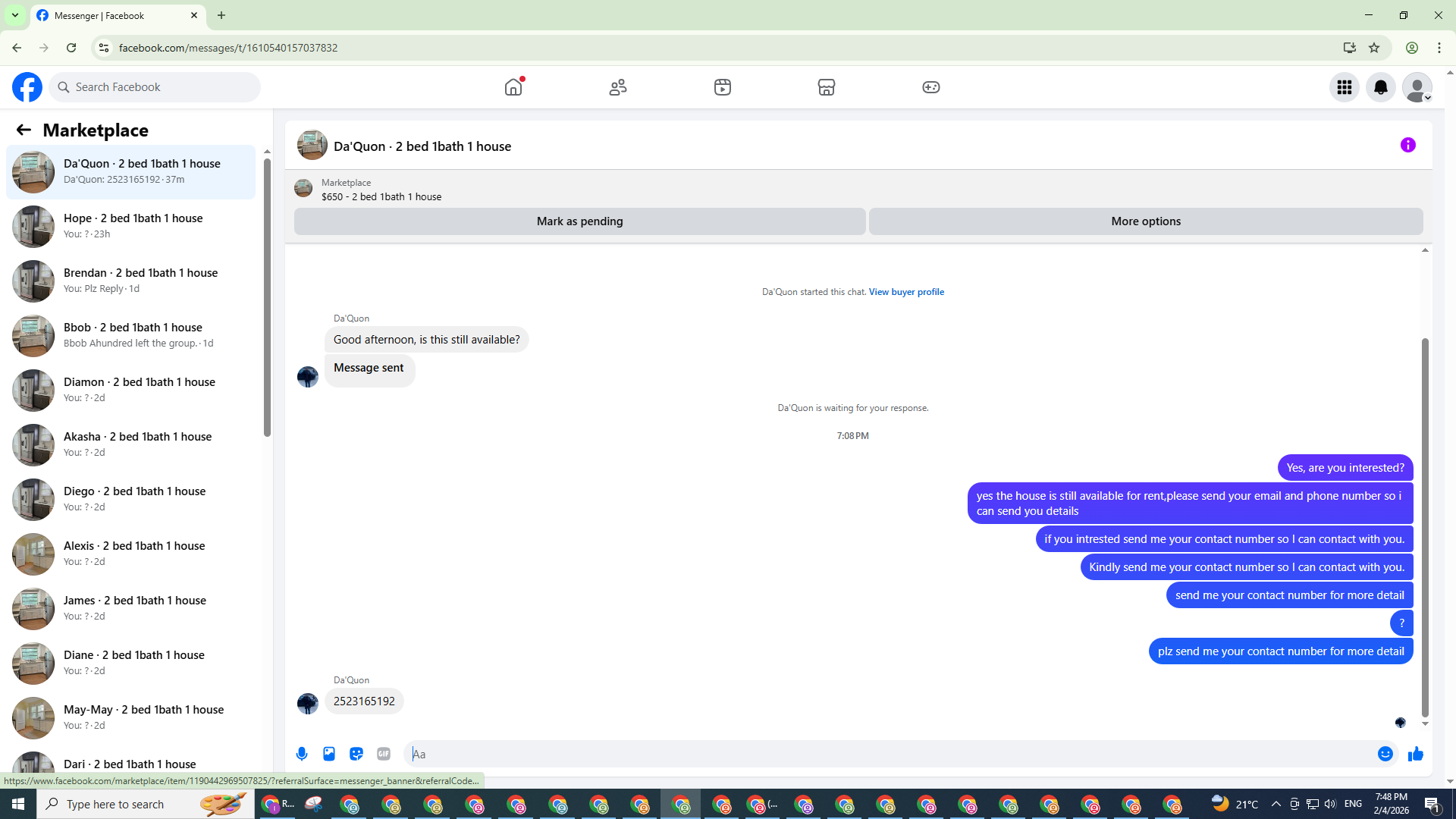Viewport: 1456px width, 819px height.
Task: Click the voice clip microphone icon
Action: click(302, 754)
